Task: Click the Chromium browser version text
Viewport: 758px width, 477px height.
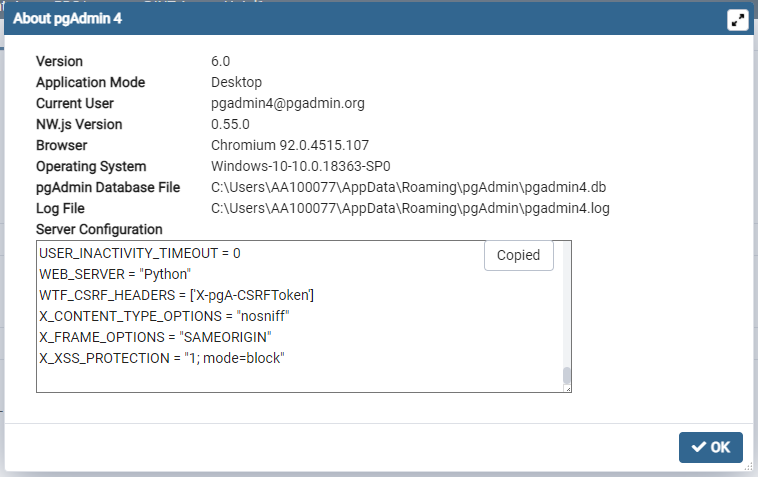Action: point(290,145)
